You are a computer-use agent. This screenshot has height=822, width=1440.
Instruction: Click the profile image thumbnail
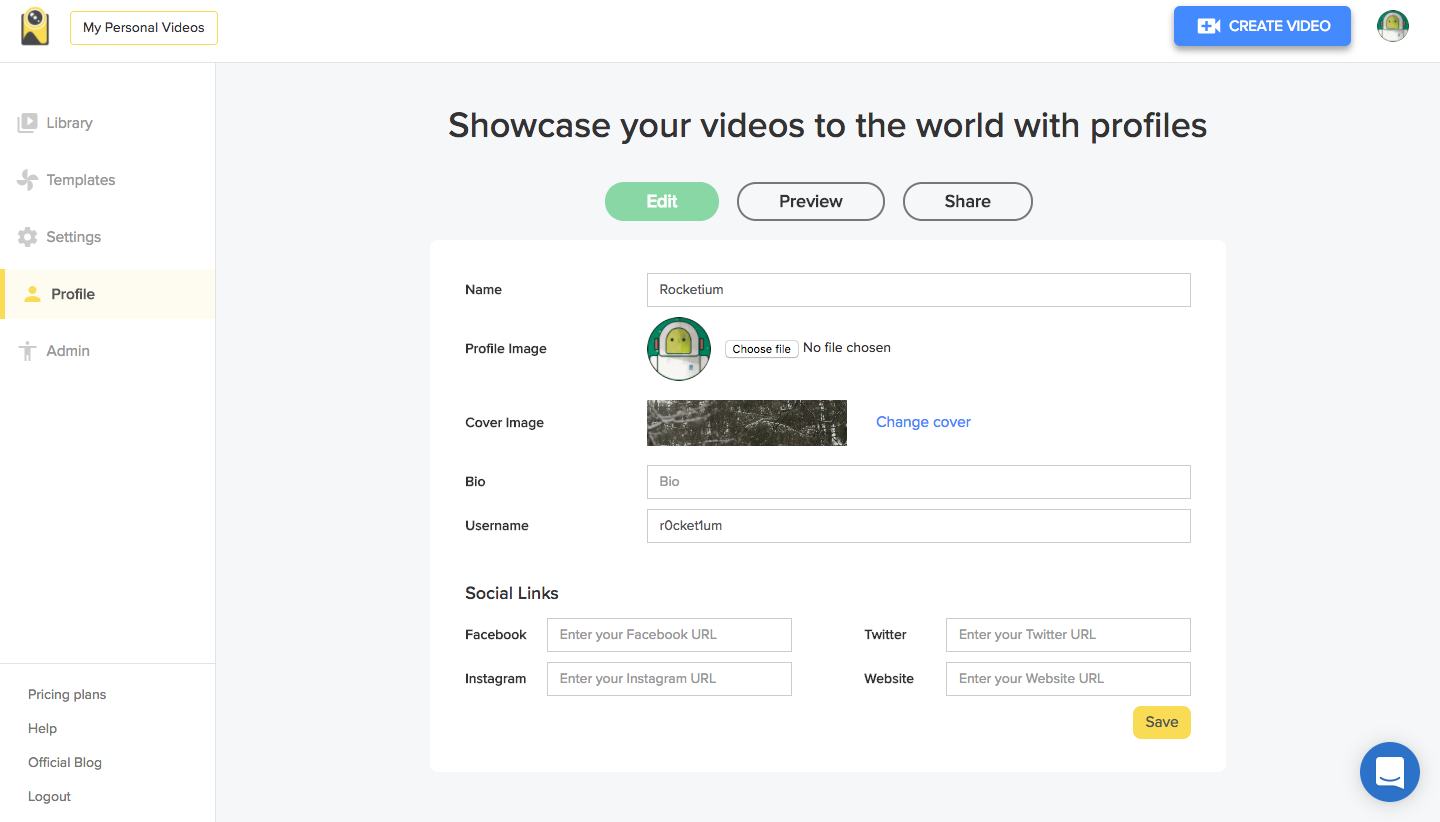(679, 349)
